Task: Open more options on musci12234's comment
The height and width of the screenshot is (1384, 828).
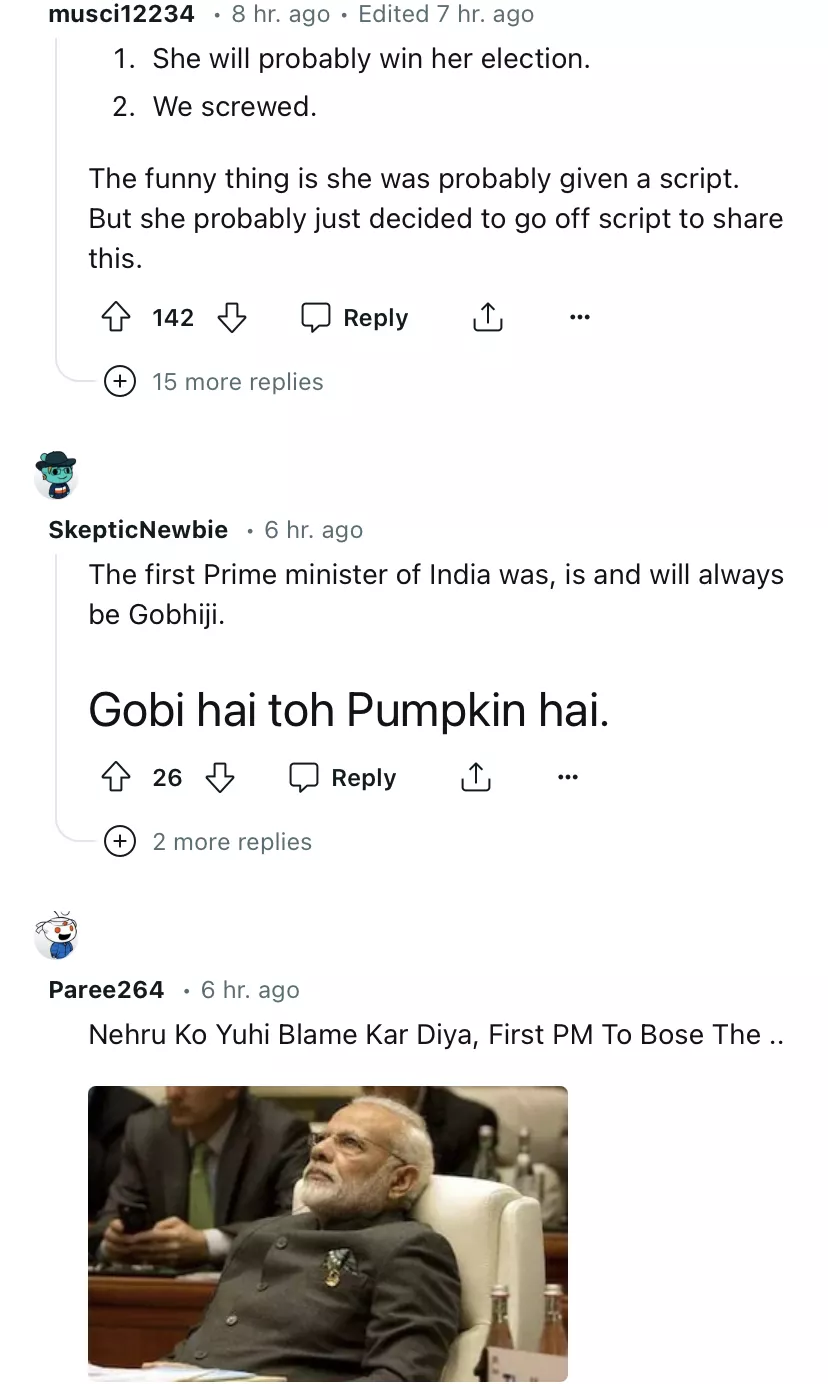Action: point(579,318)
